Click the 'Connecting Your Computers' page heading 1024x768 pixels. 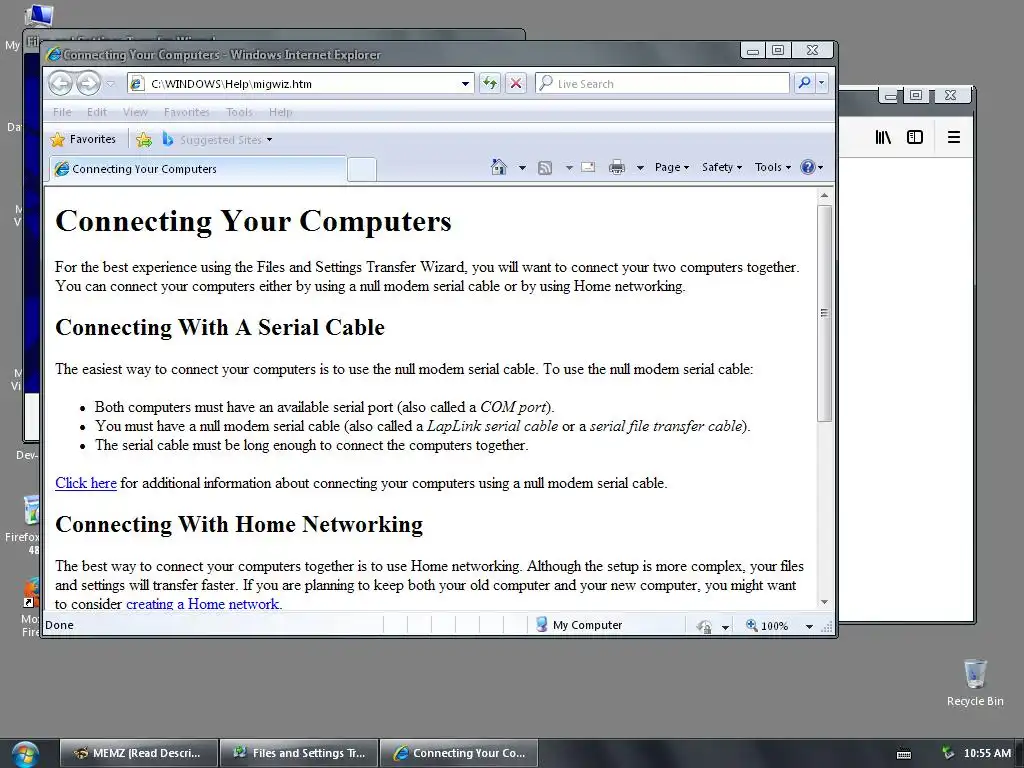(x=253, y=221)
